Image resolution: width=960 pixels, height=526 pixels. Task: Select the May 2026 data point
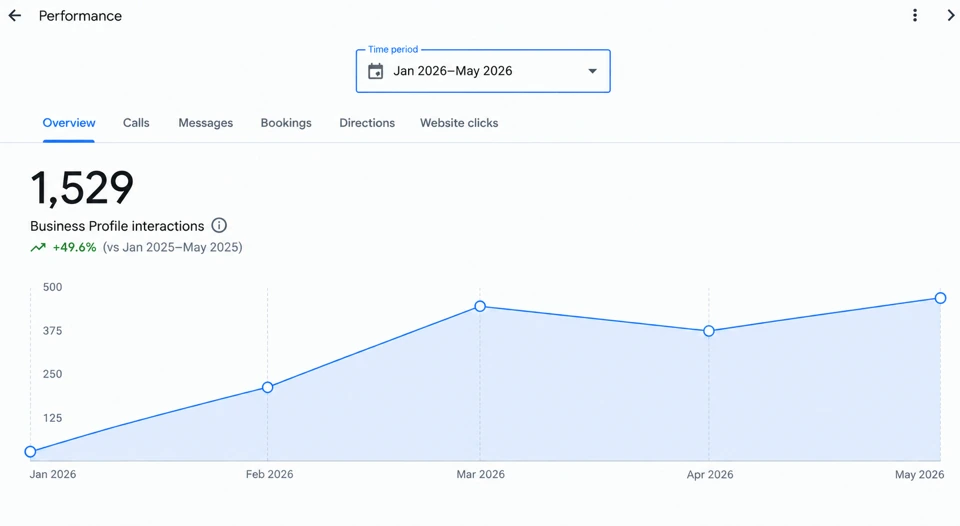pos(940,298)
